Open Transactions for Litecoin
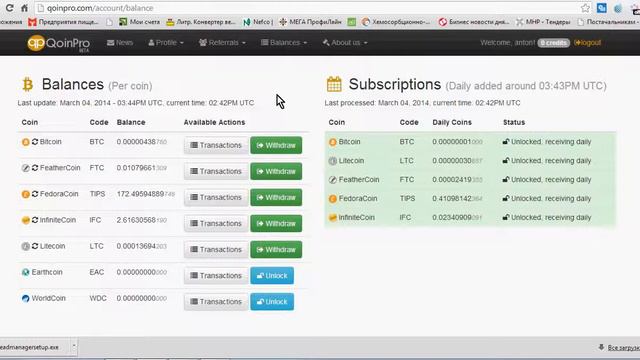The image size is (640, 360). 216,250
